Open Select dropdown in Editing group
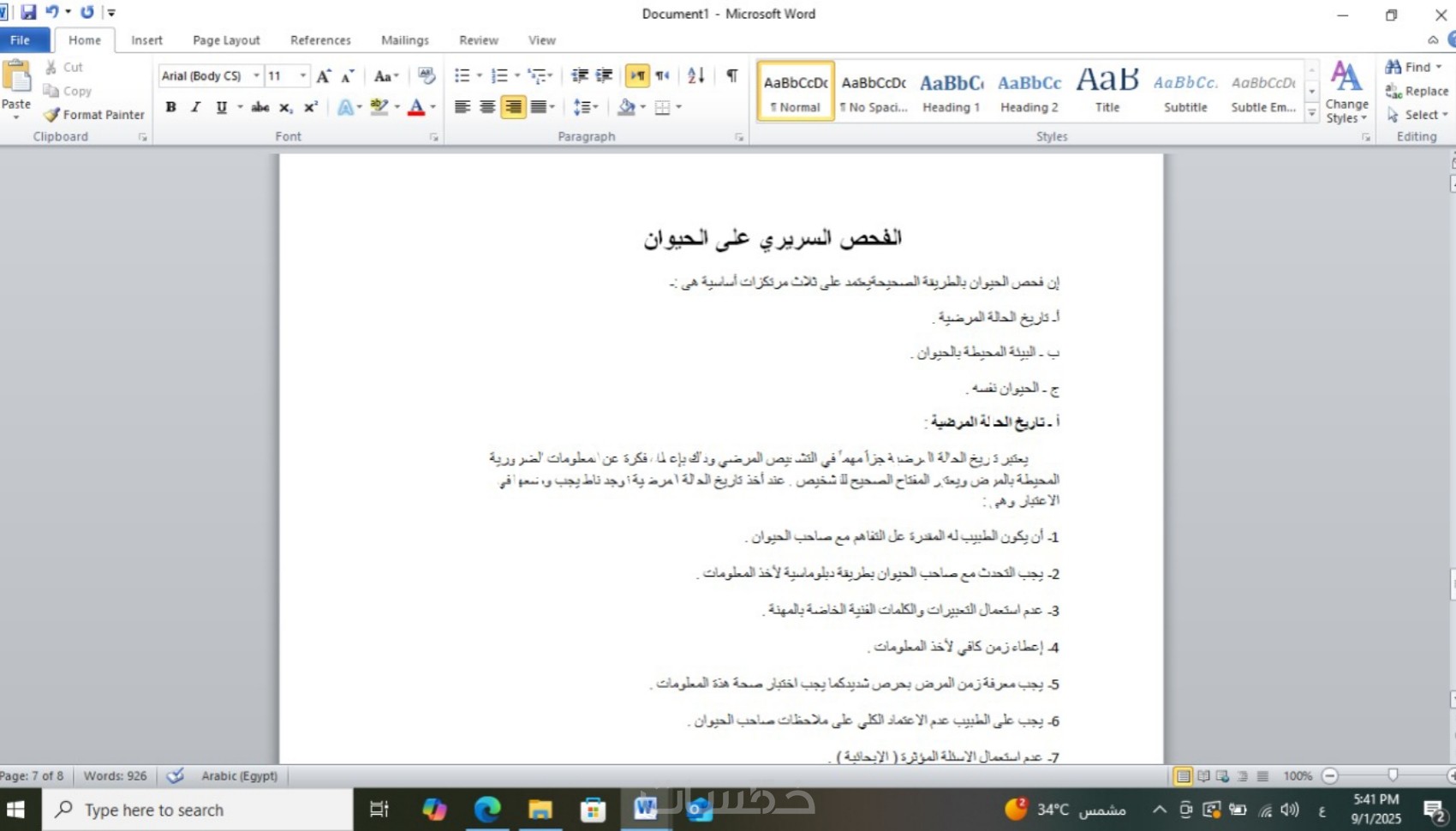Image resolution: width=1456 pixels, height=831 pixels. [1417, 115]
